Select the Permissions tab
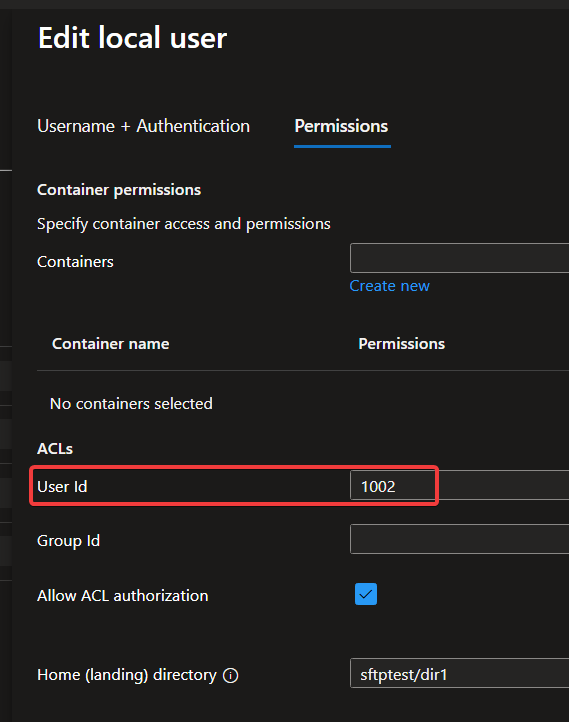 coord(341,126)
